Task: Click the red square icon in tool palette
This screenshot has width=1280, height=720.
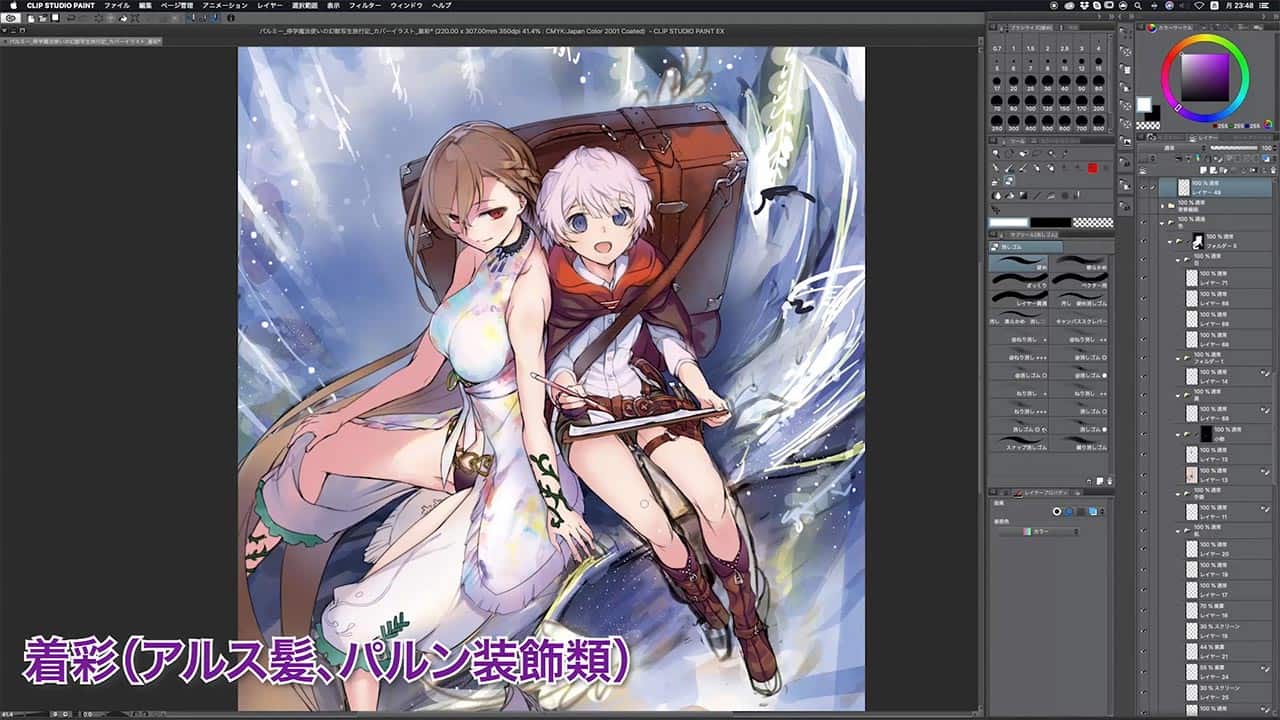Action: pos(1092,168)
